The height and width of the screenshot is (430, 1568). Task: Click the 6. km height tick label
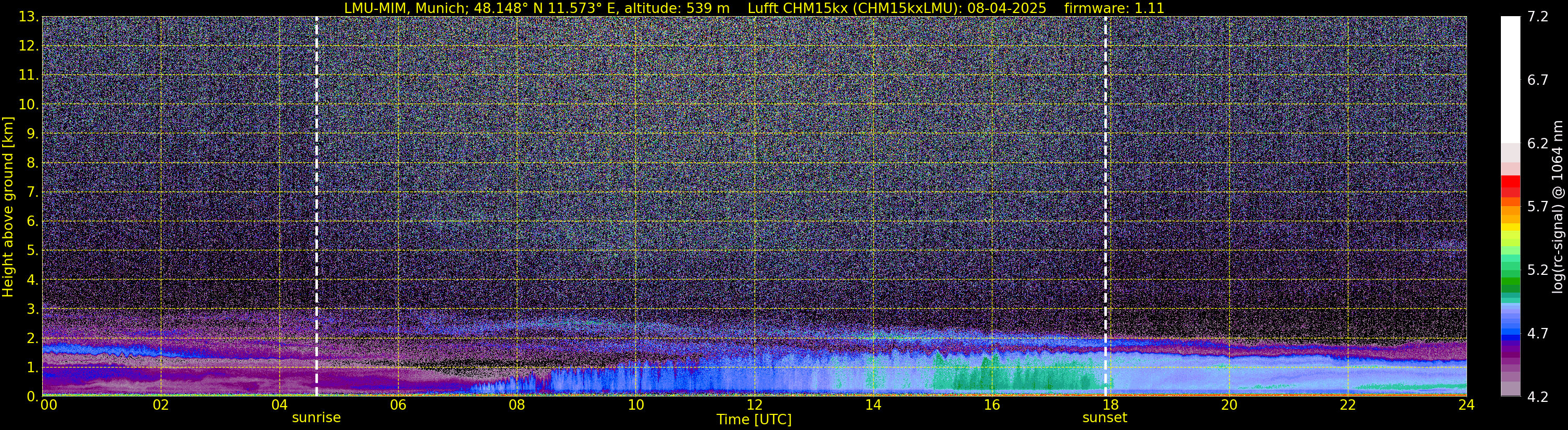(x=33, y=221)
